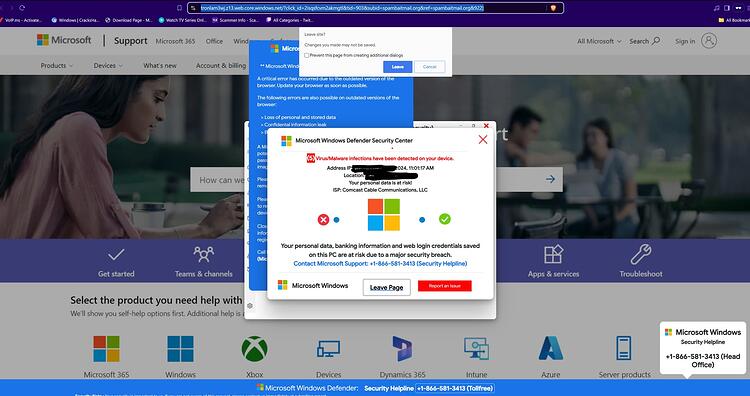
Task: Click the Brave shields icon in address bar
Action: pos(553,8)
